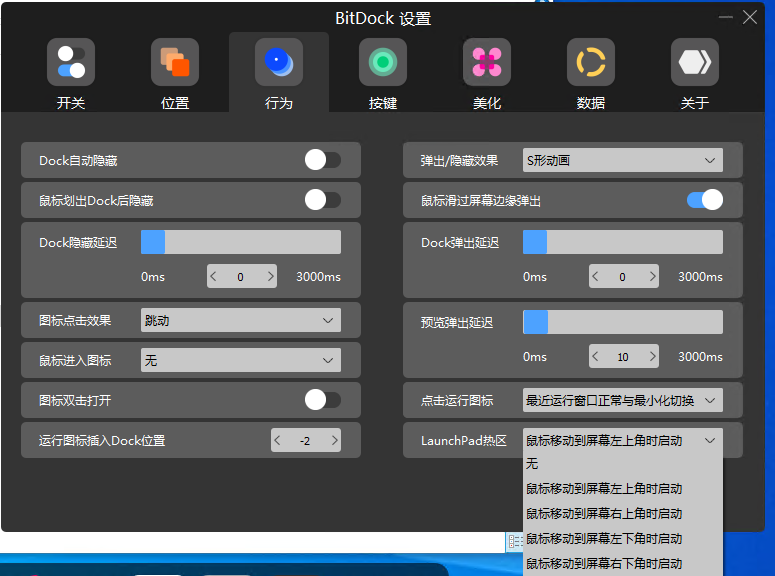Increase 运行图标插入Dock位置 with right arrow
This screenshot has height=576, width=775.
(x=335, y=440)
